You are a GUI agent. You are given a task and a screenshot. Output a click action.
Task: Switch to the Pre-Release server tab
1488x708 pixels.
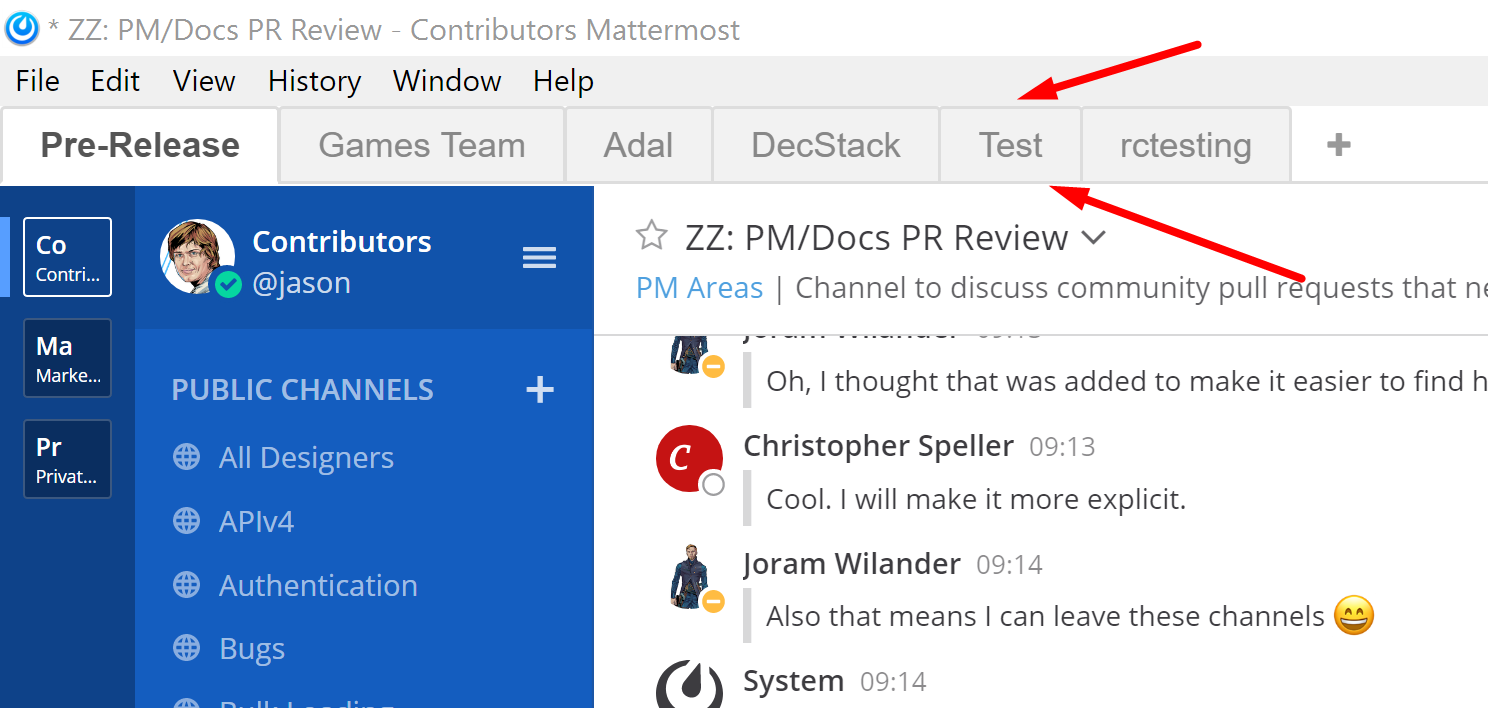pyautogui.click(x=140, y=146)
